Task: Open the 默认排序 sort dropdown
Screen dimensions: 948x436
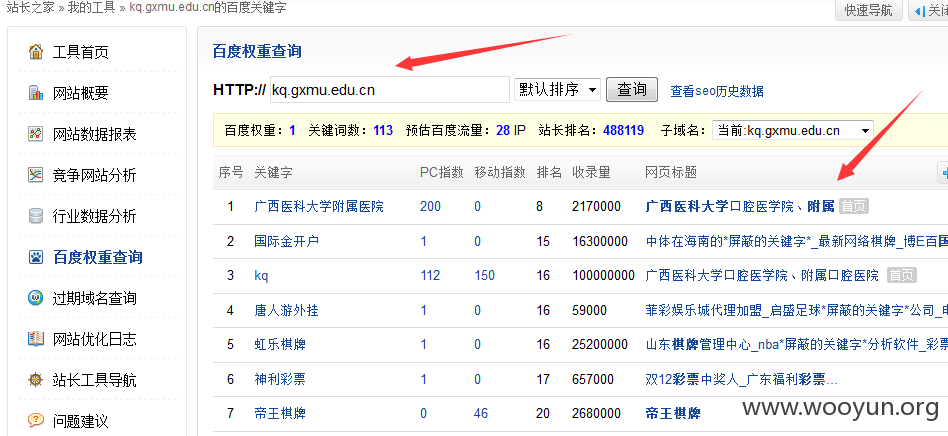Action: 557,89
